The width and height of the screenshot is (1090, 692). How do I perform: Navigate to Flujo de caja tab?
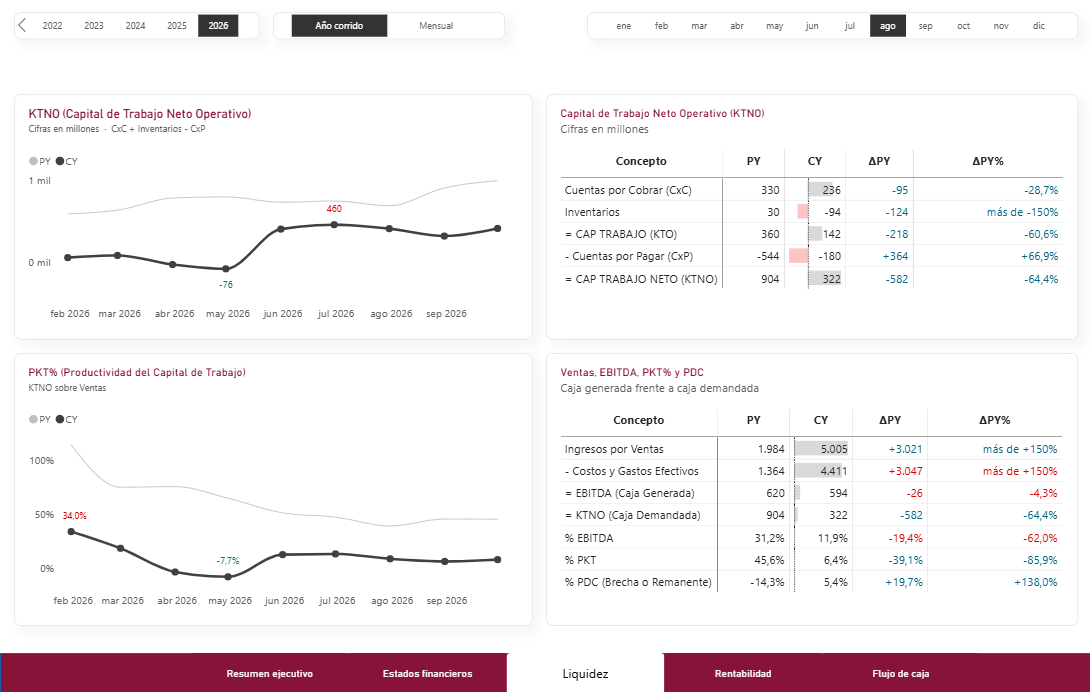tap(901, 673)
